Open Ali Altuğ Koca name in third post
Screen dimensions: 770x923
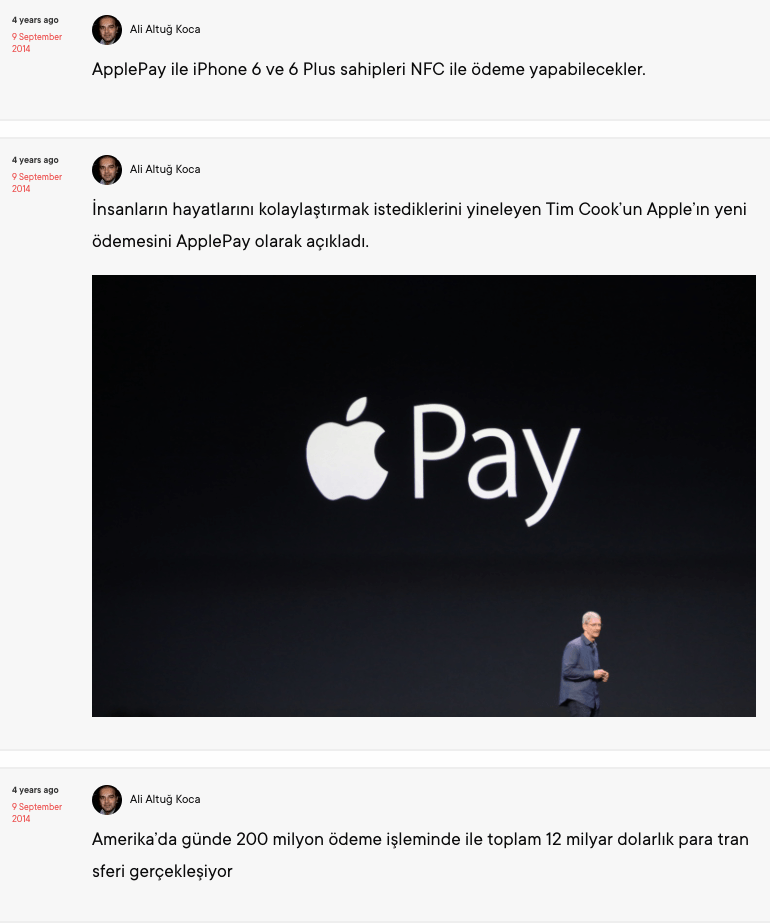(x=165, y=799)
